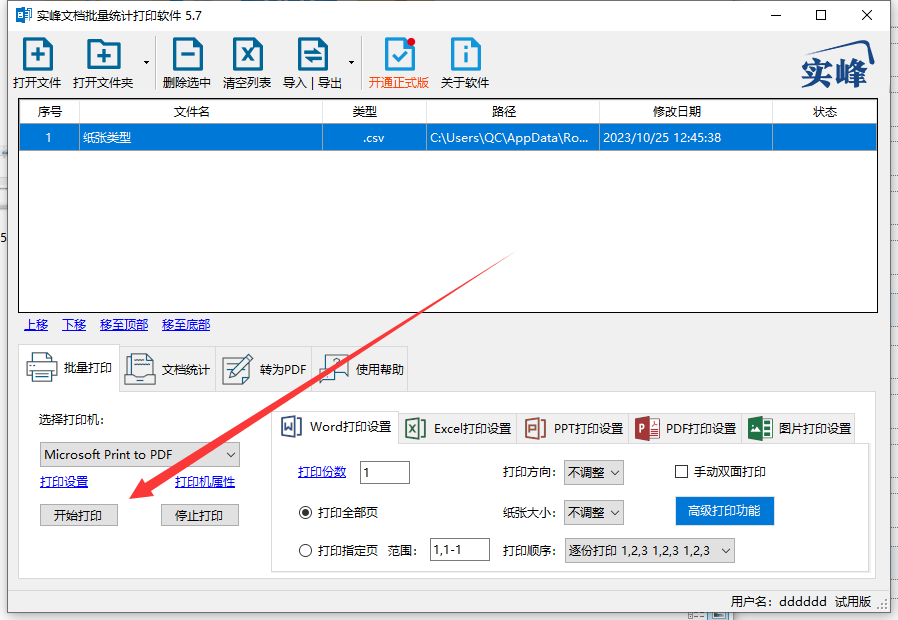Expand the arrow beside 导入 | 导出
Screen dimensions: 898x620
coord(351,62)
